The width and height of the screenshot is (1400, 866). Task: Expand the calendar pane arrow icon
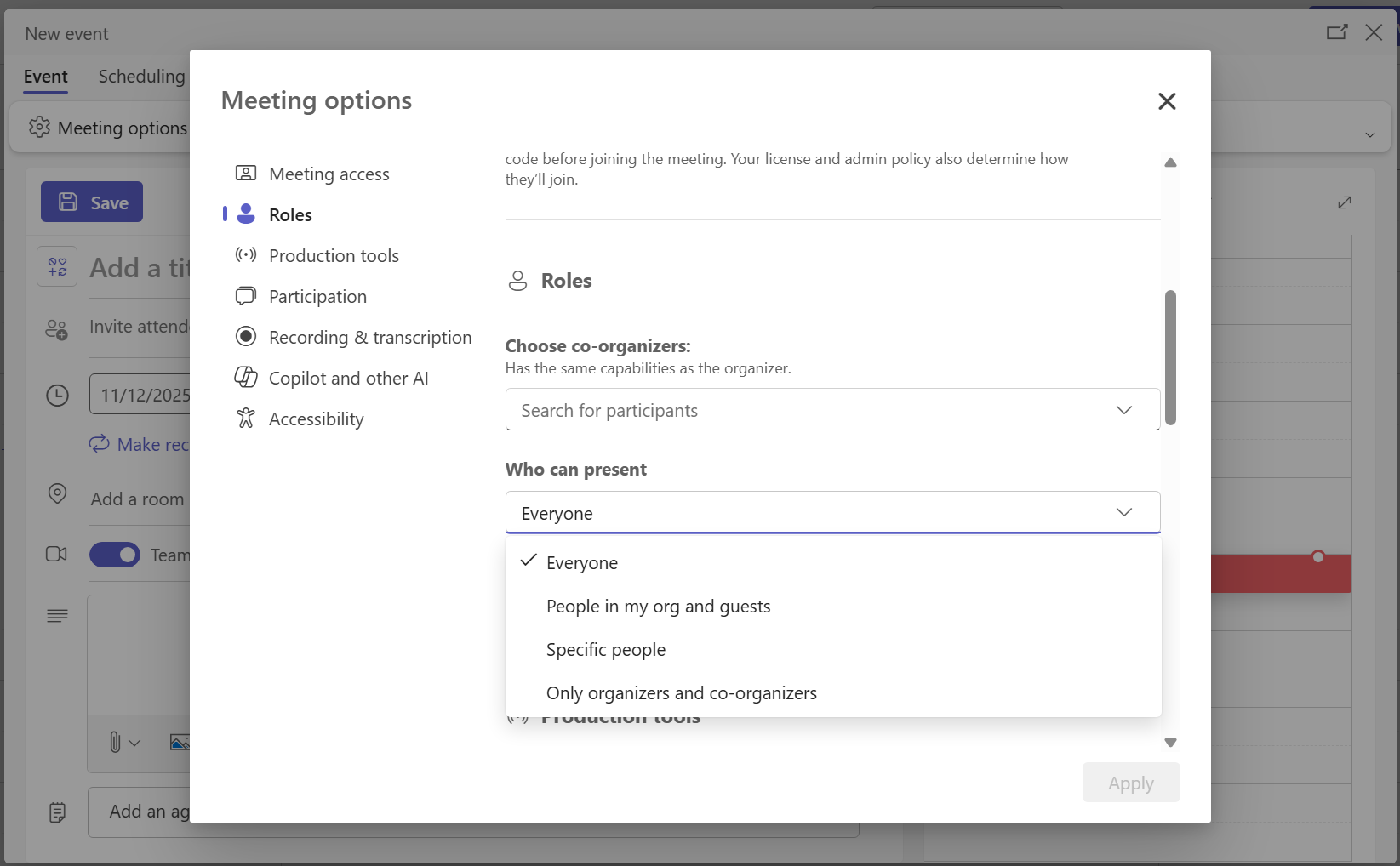click(1345, 202)
